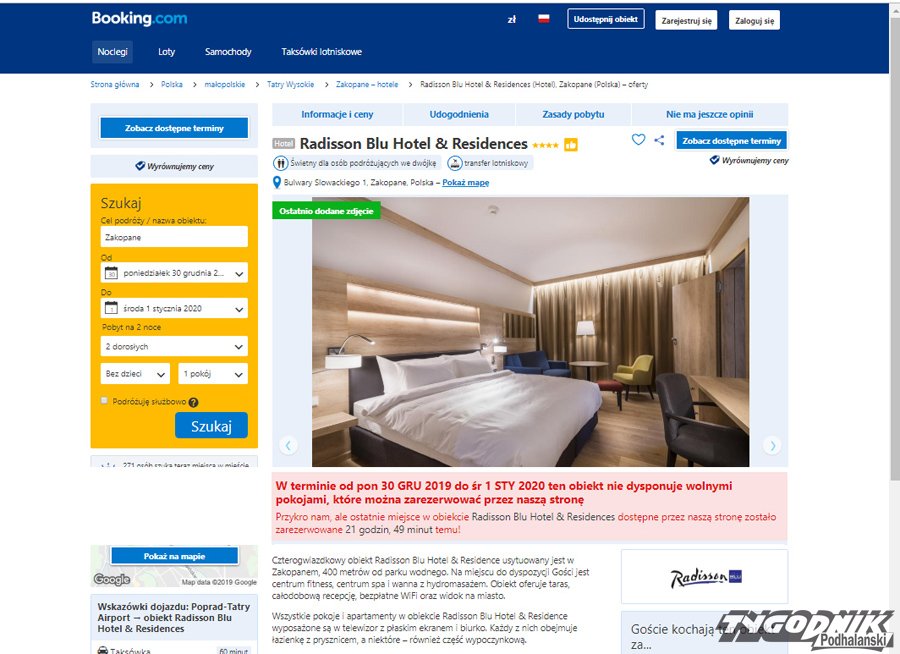Tick the Podróżuję służbowo checkbox
This screenshot has height=654, width=900.
104,401
